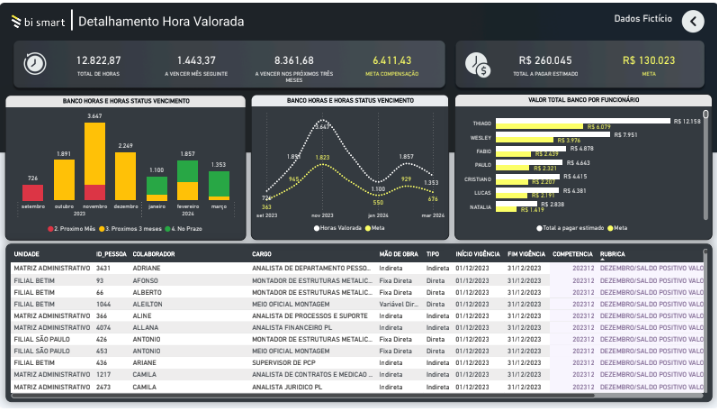Click the 'Meta Compensação' 6.411,43 card

tap(391, 66)
